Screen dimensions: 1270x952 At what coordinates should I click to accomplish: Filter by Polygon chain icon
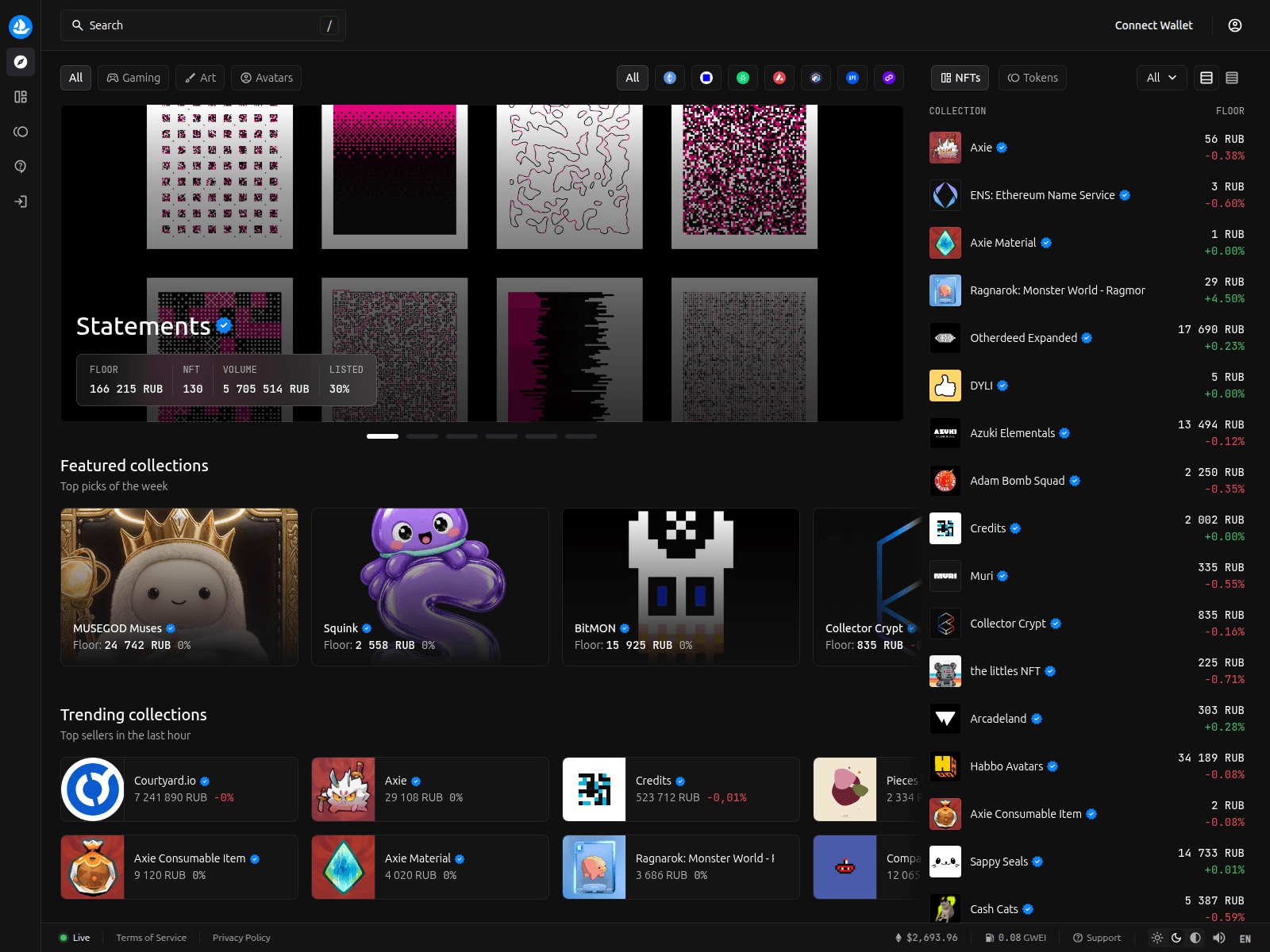click(889, 78)
